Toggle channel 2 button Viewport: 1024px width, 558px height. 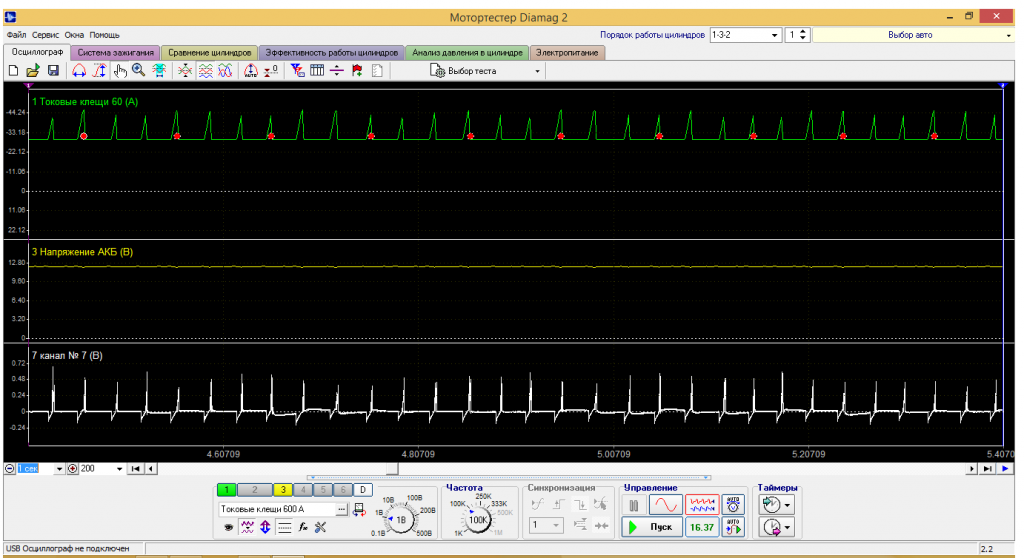point(255,489)
